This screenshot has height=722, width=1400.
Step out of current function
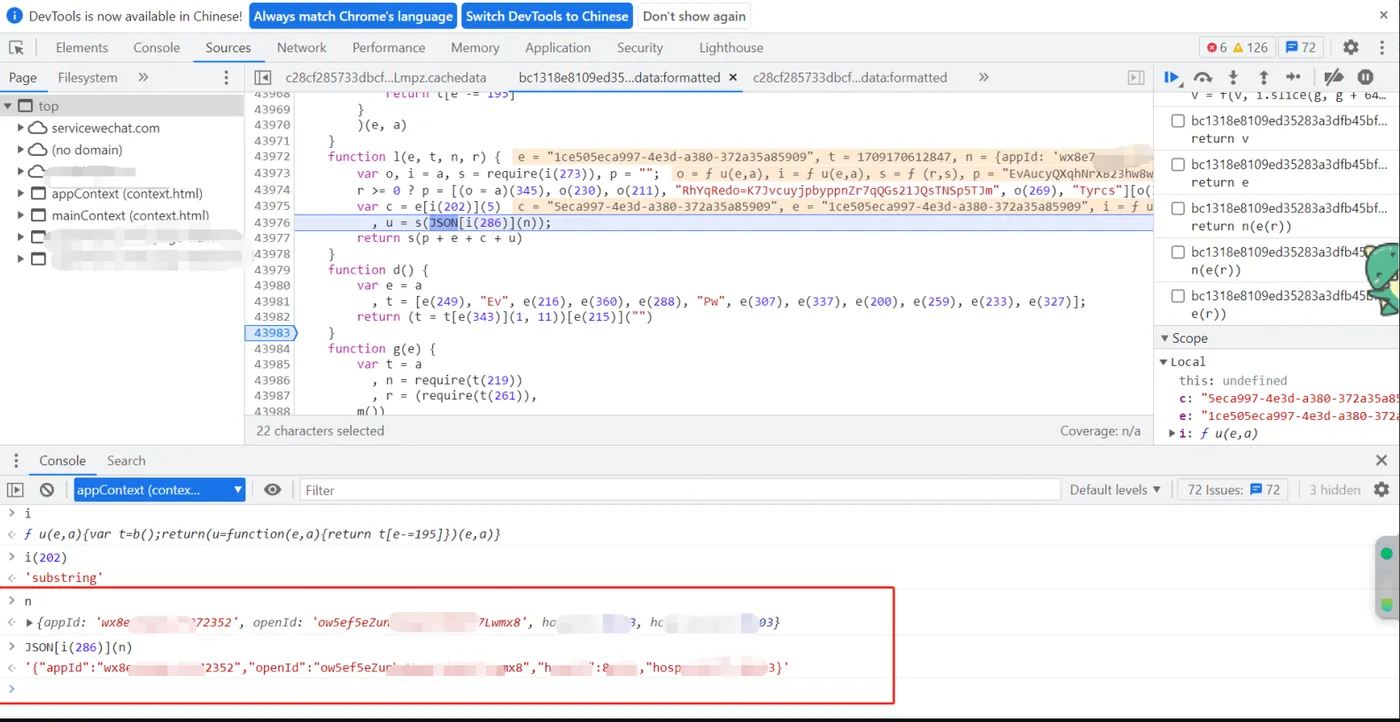1263,77
